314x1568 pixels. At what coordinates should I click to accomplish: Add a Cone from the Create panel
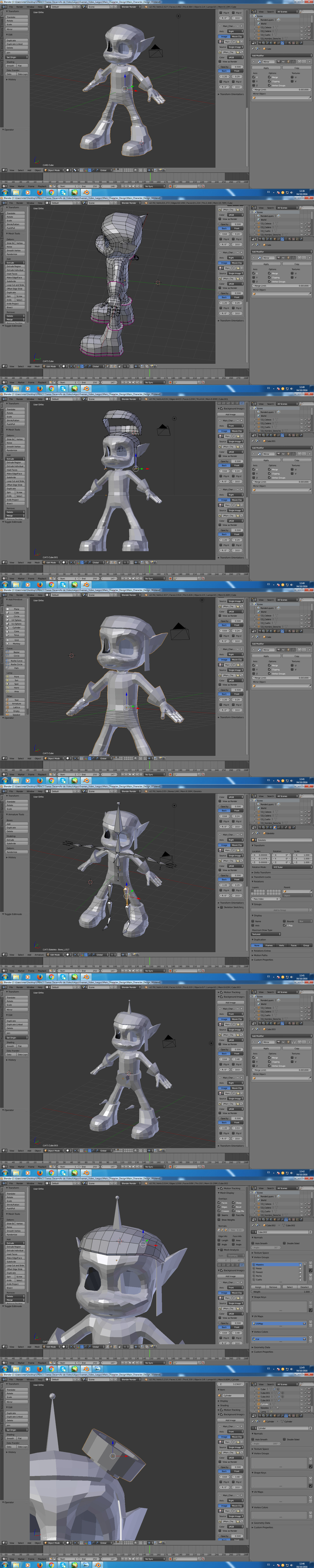15,631
